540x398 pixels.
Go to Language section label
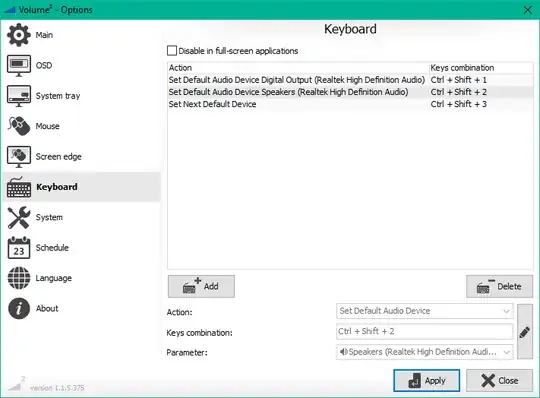point(54,278)
